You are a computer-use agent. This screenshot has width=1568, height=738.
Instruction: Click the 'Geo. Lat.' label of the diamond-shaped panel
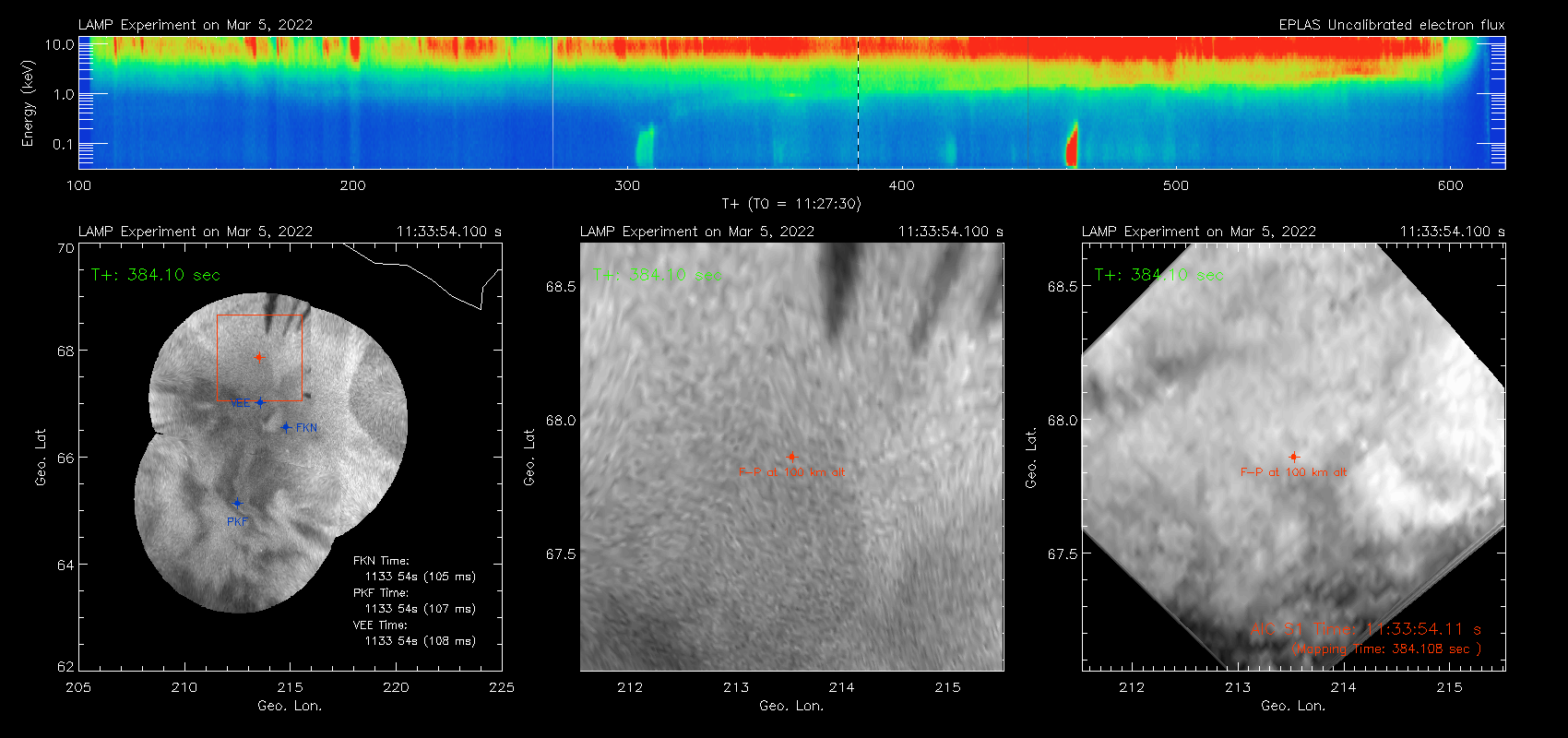1031,458
